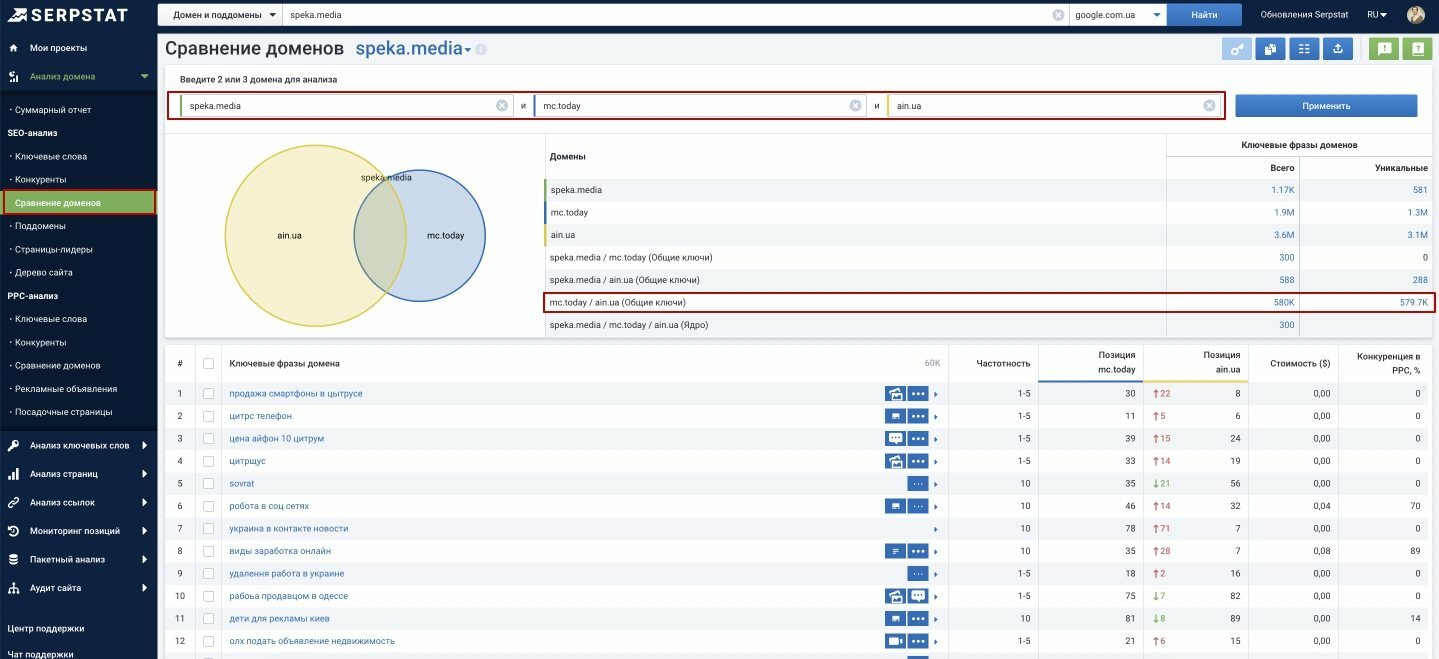Expand 'Анализ ключевых слов' sidebar section
Image resolution: width=1439 pixels, height=659 pixels.
(78, 446)
